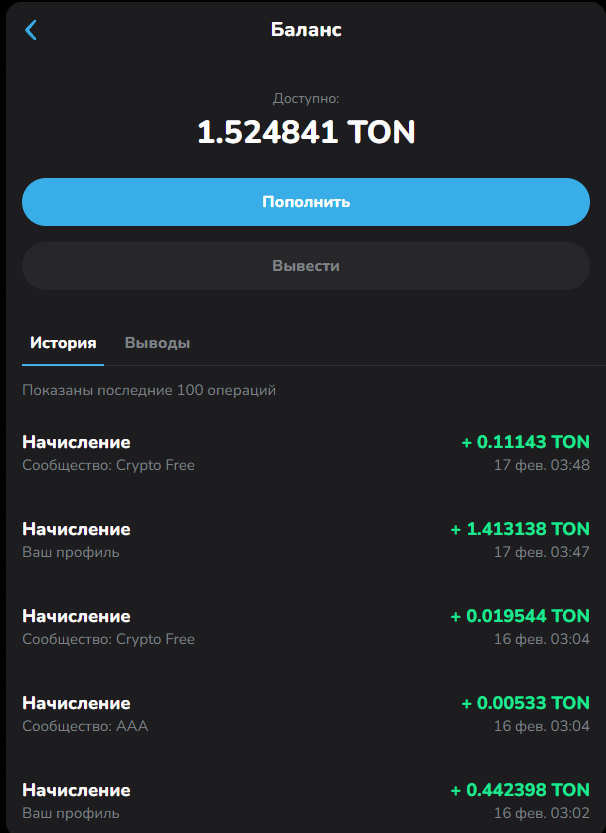Click the Доступно: label
The height and width of the screenshot is (833, 606).
(x=306, y=99)
